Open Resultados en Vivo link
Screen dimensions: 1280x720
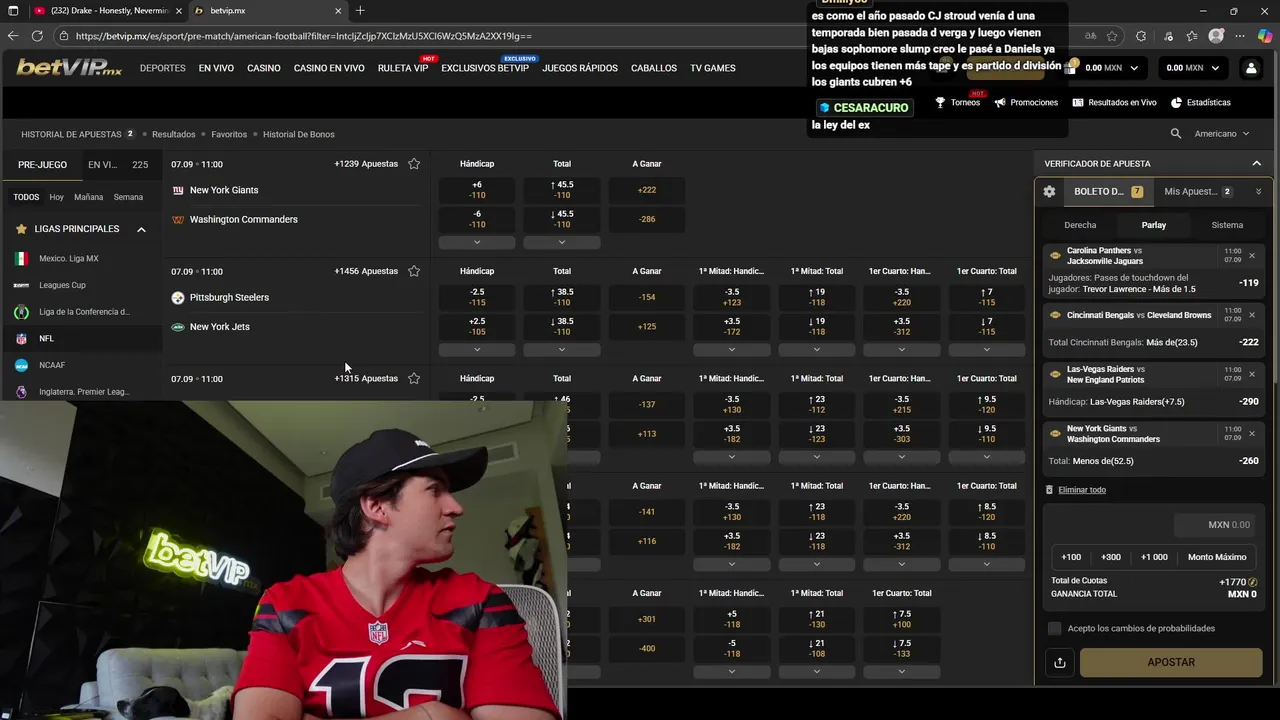pyautogui.click(x=1114, y=102)
